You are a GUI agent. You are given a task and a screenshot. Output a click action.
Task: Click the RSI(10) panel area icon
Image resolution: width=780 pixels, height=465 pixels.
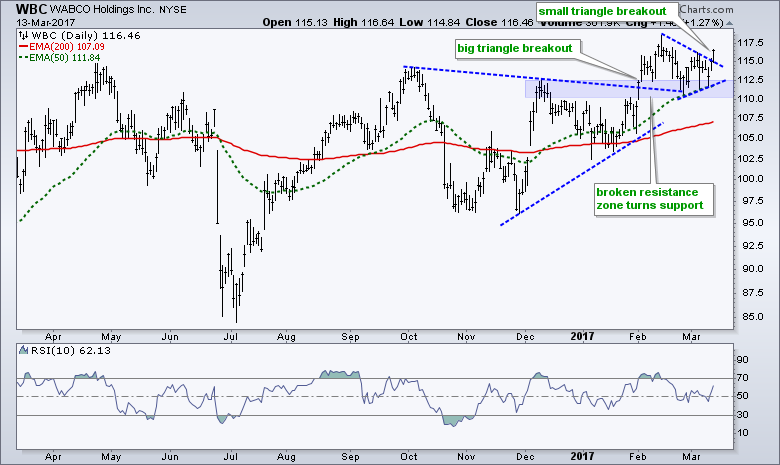[x=23, y=351]
